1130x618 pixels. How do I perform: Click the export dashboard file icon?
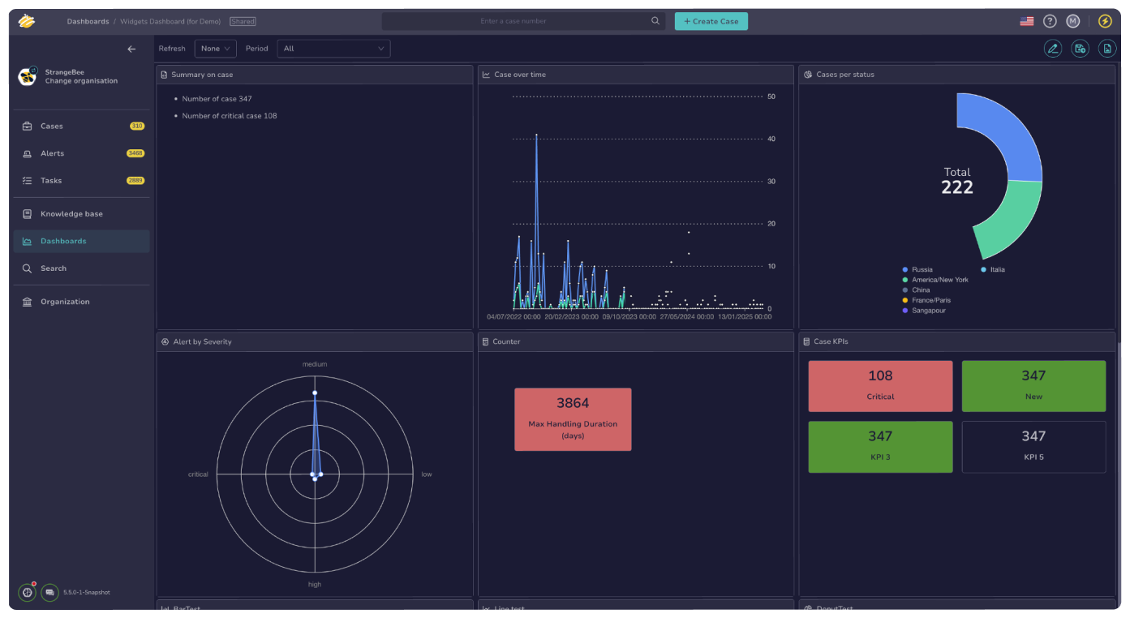[1107, 48]
